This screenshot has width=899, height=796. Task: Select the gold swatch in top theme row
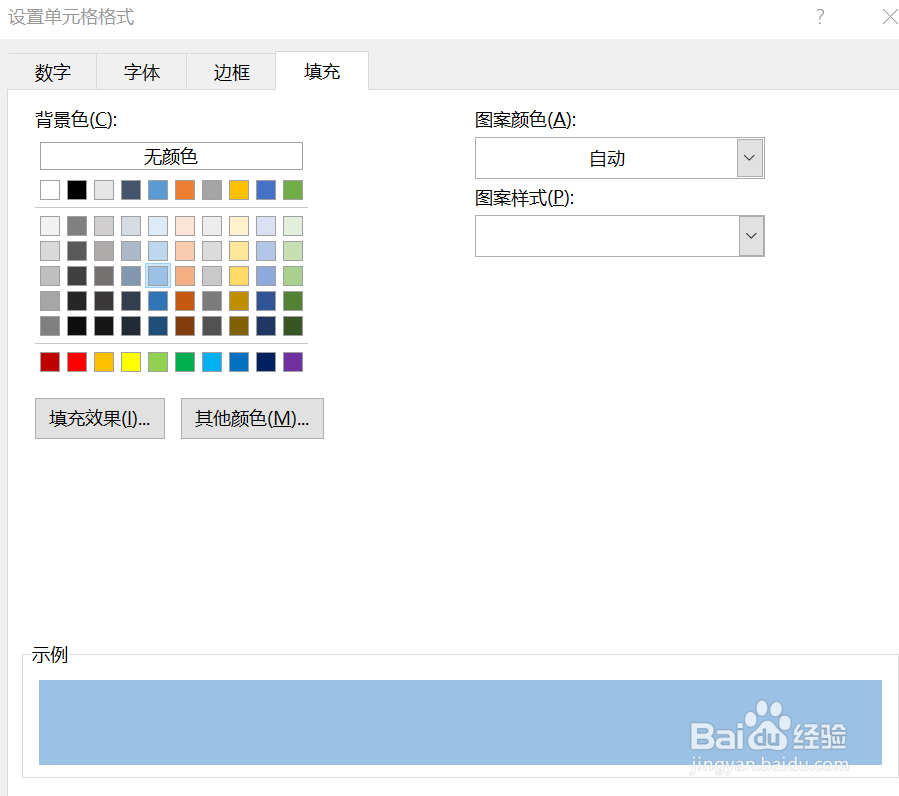click(x=239, y=190)
